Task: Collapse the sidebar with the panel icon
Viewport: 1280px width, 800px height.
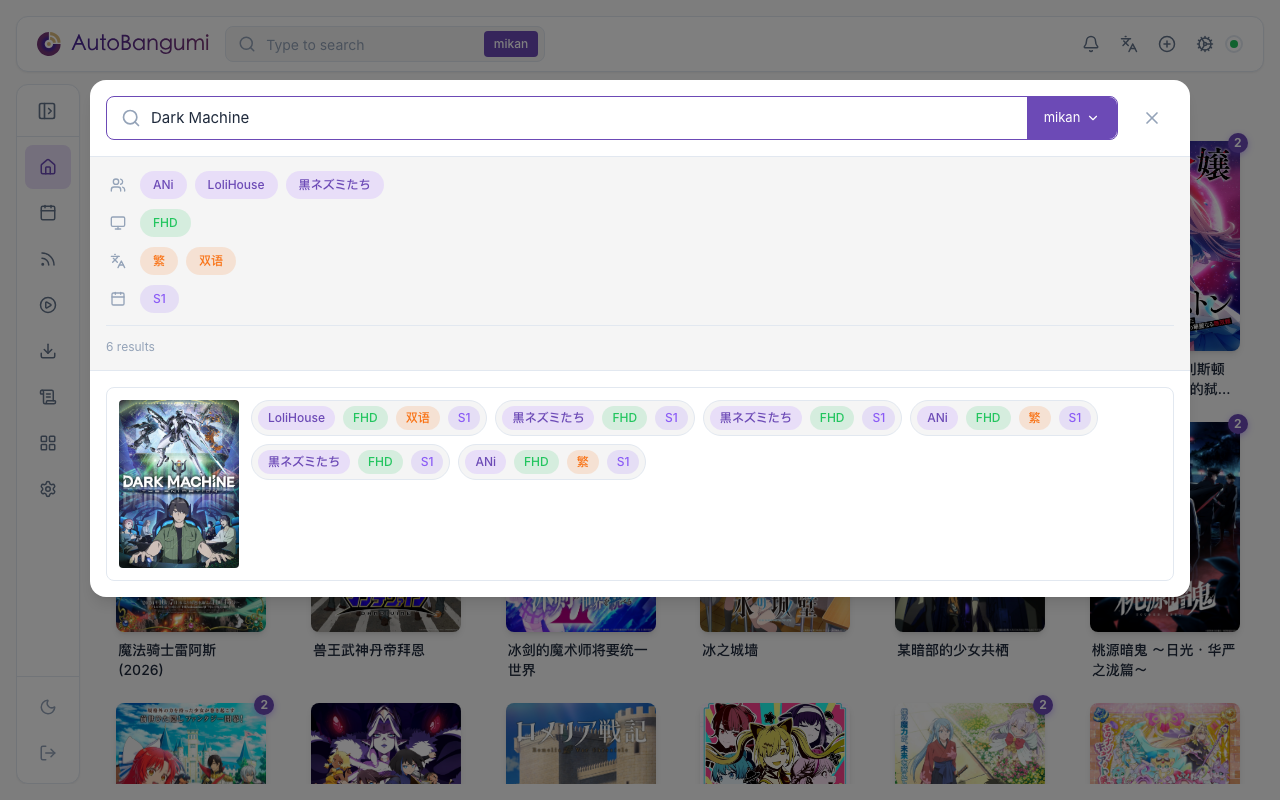Action: tap(47, 111)
